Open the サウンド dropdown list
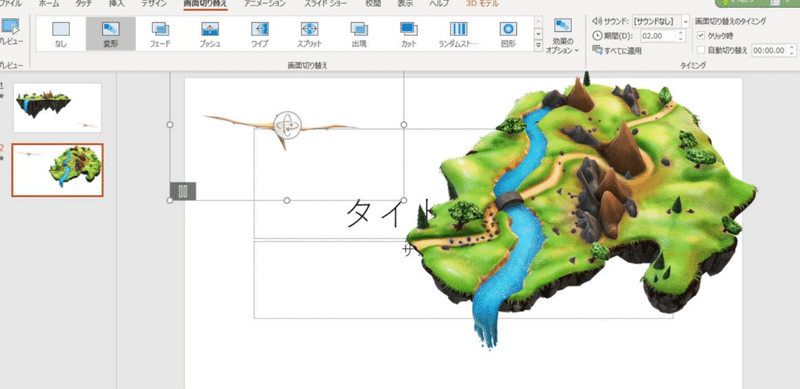 pos(685,21)
